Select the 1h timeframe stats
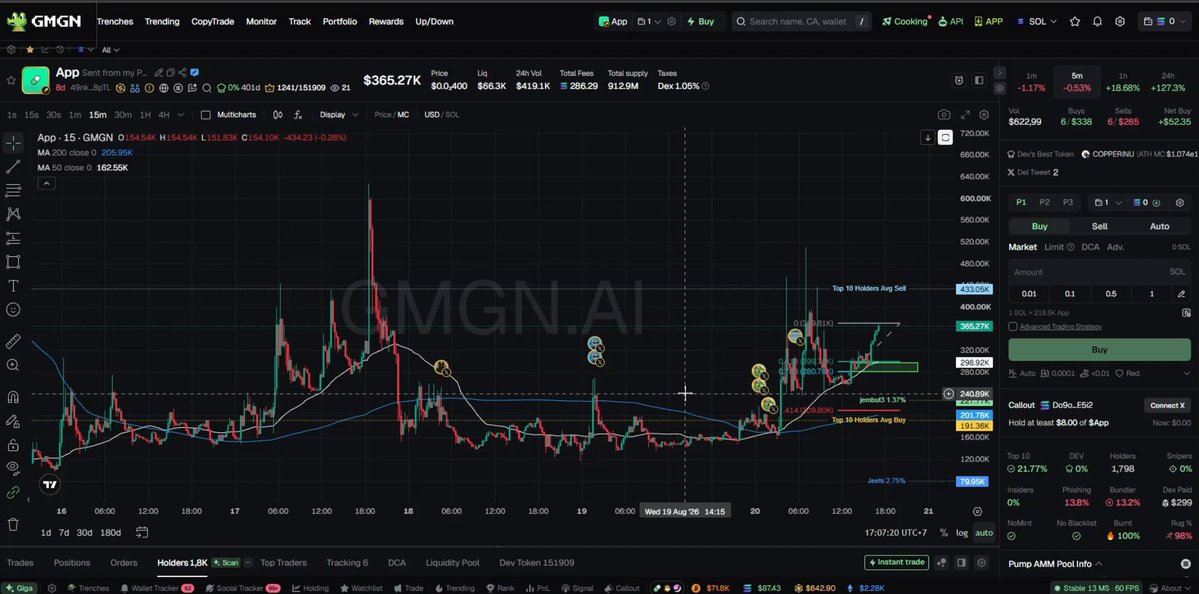 click(x=1123, y=82)
